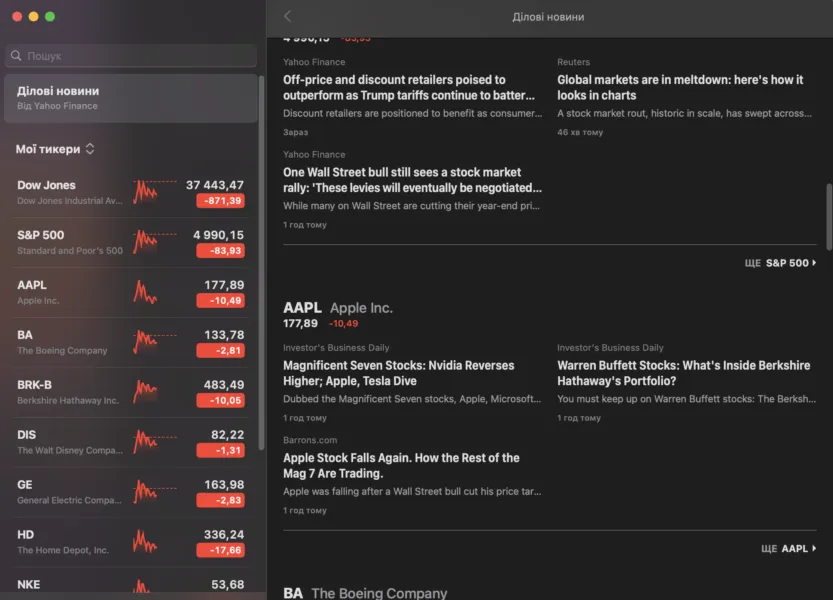The image size is (833, 600).
Task: Select Ділові новини in the sidebar
Action: click(x=131, y=98)
